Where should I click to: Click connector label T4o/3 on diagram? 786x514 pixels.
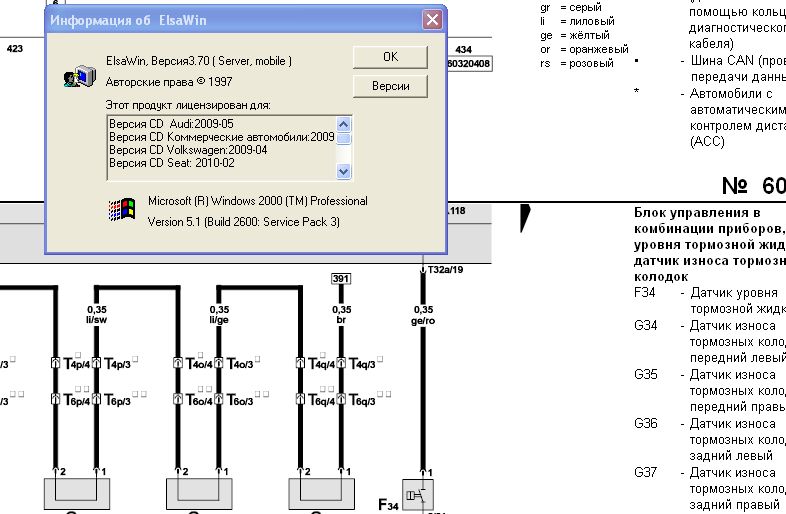coord(240,363)
